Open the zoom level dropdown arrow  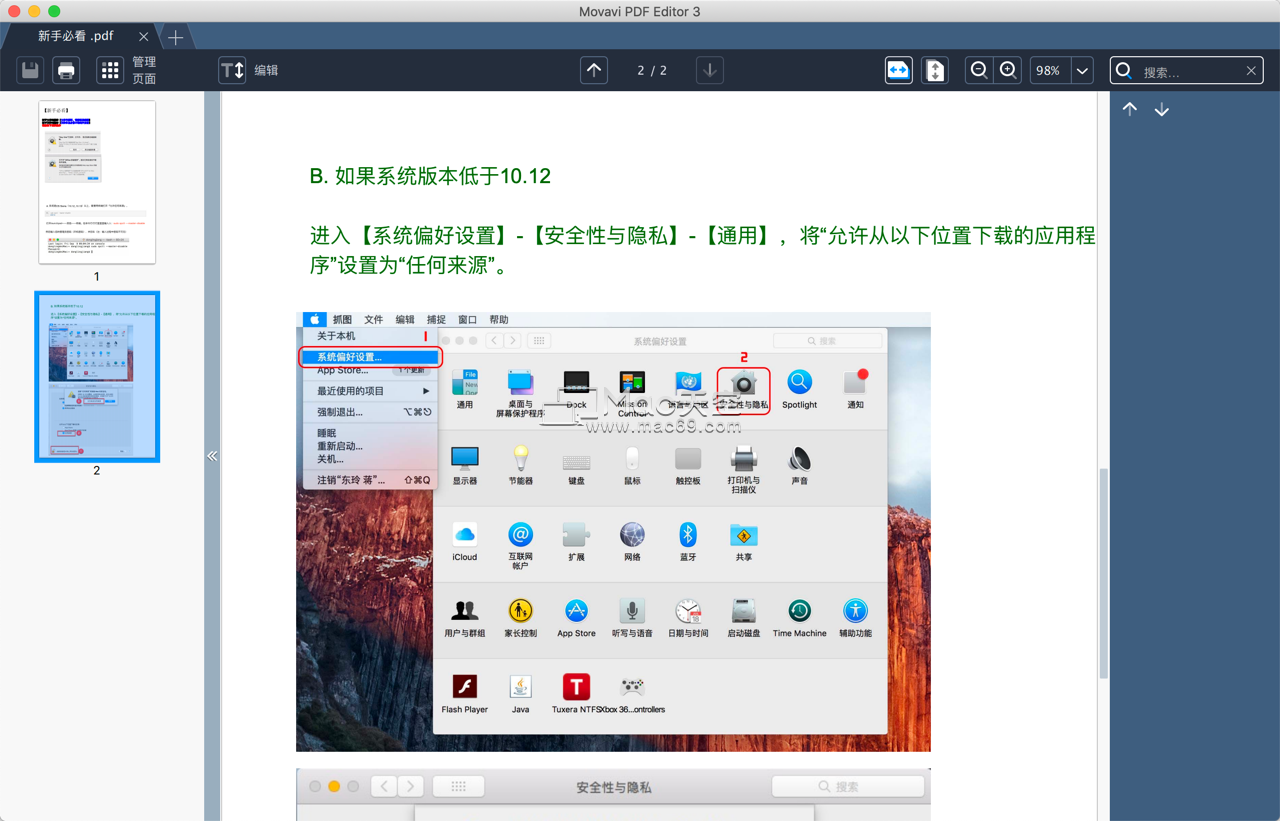tap(1082, 70)
